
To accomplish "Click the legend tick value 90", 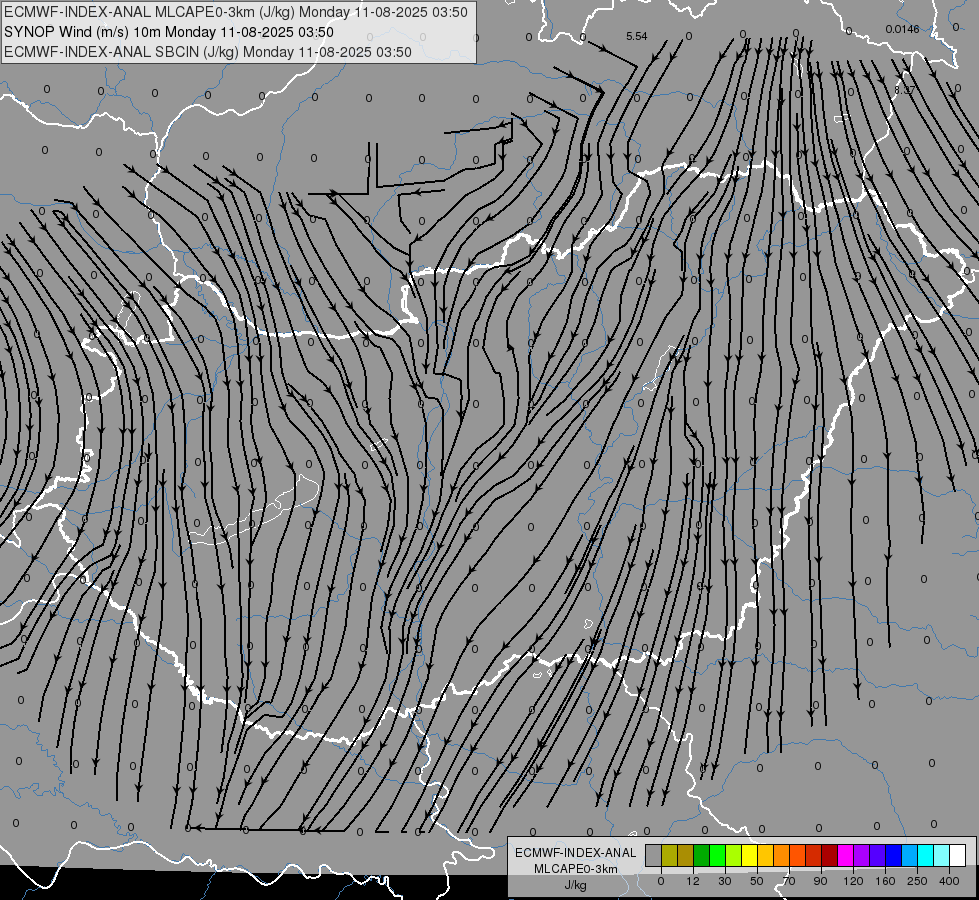I will pyautogui.click(x=820, y=881).
